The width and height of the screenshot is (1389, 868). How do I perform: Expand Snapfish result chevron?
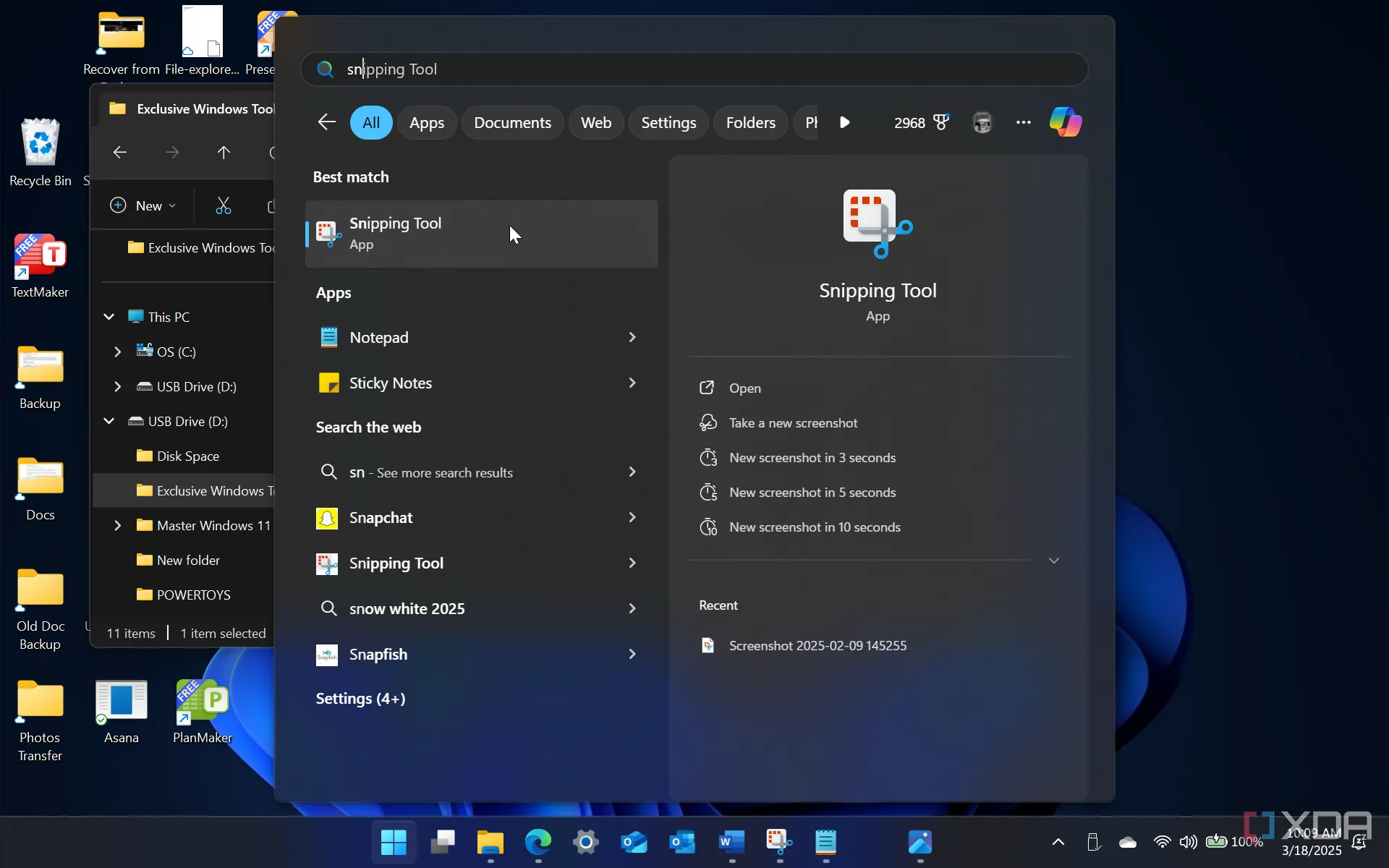[x=632, y=654]
